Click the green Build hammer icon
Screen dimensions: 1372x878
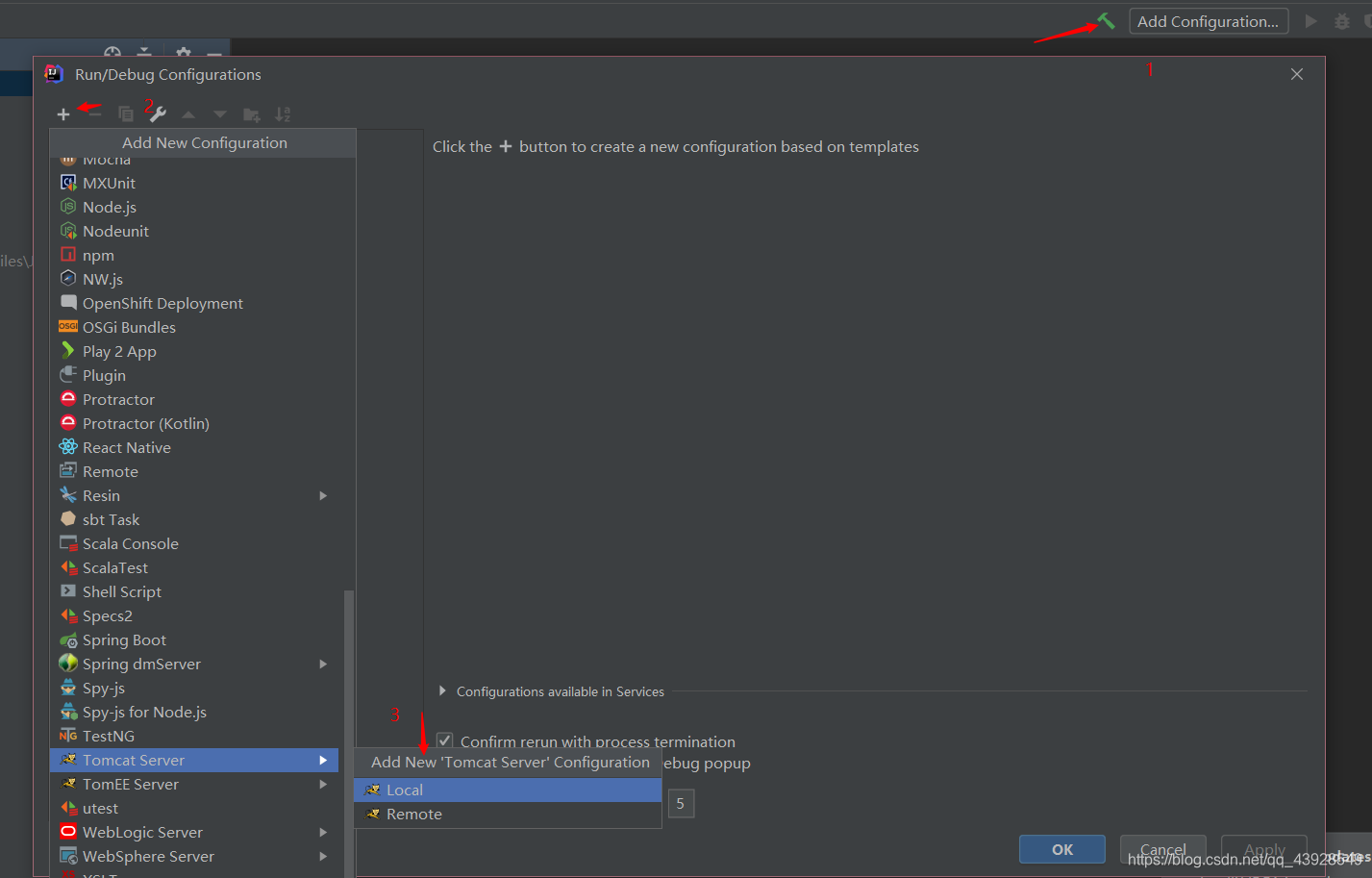coord(1107,21)
